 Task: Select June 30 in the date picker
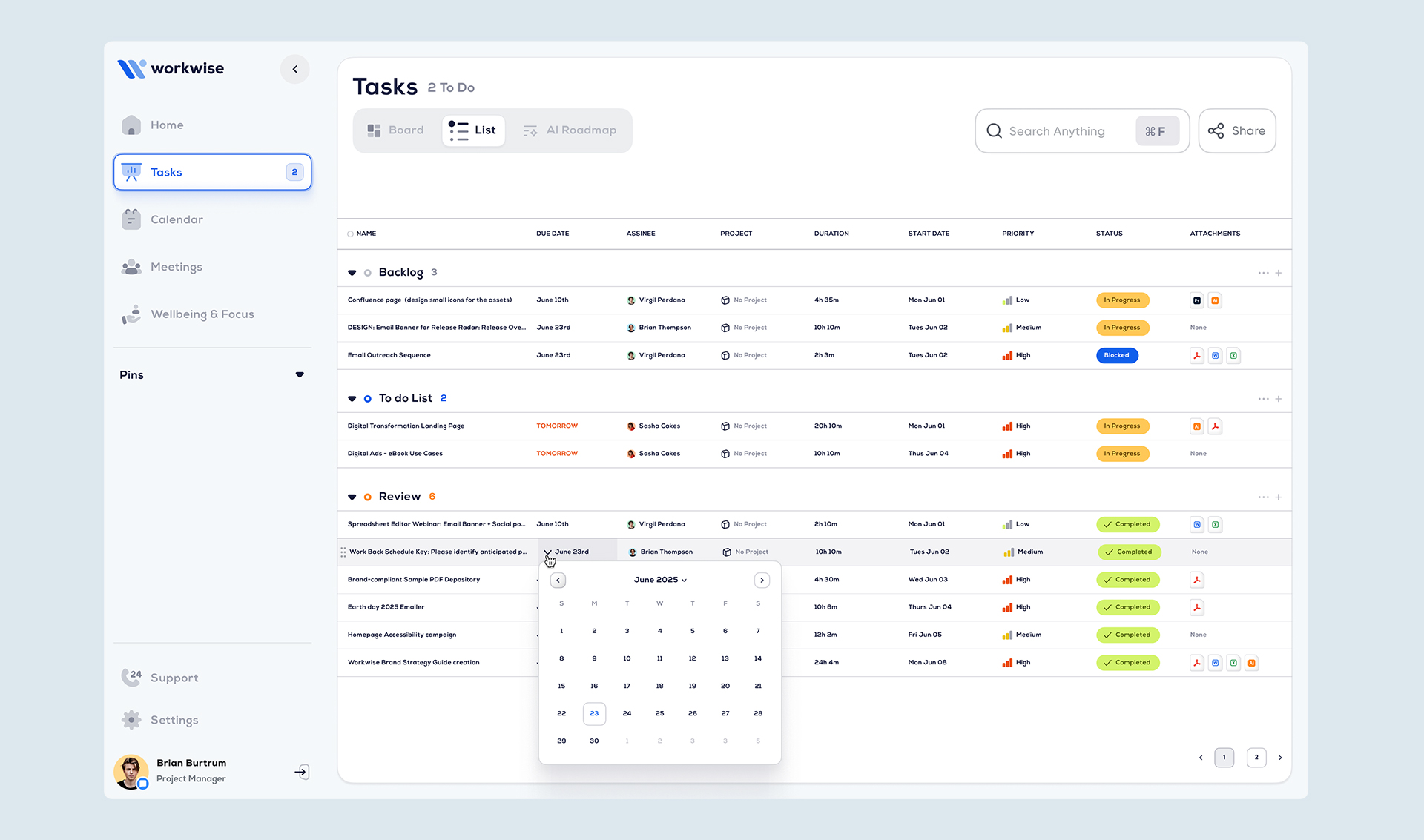593,740
